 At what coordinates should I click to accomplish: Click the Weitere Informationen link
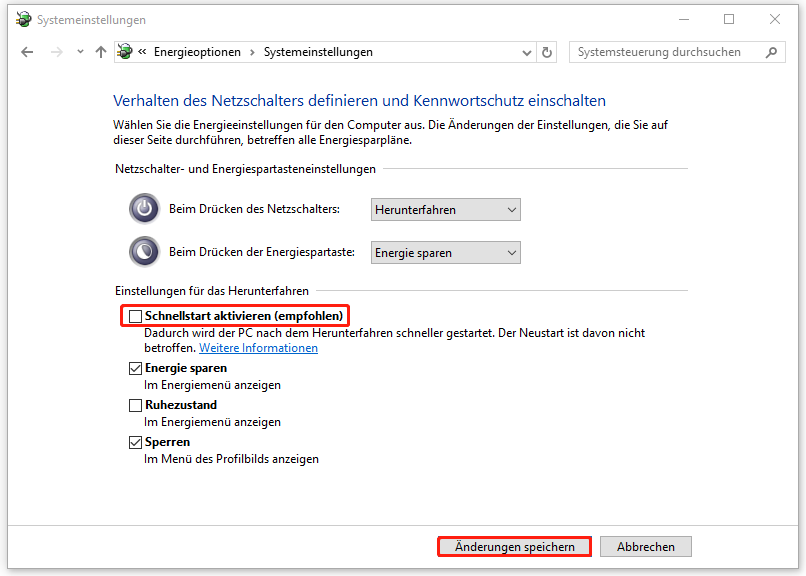pos(258,347)
